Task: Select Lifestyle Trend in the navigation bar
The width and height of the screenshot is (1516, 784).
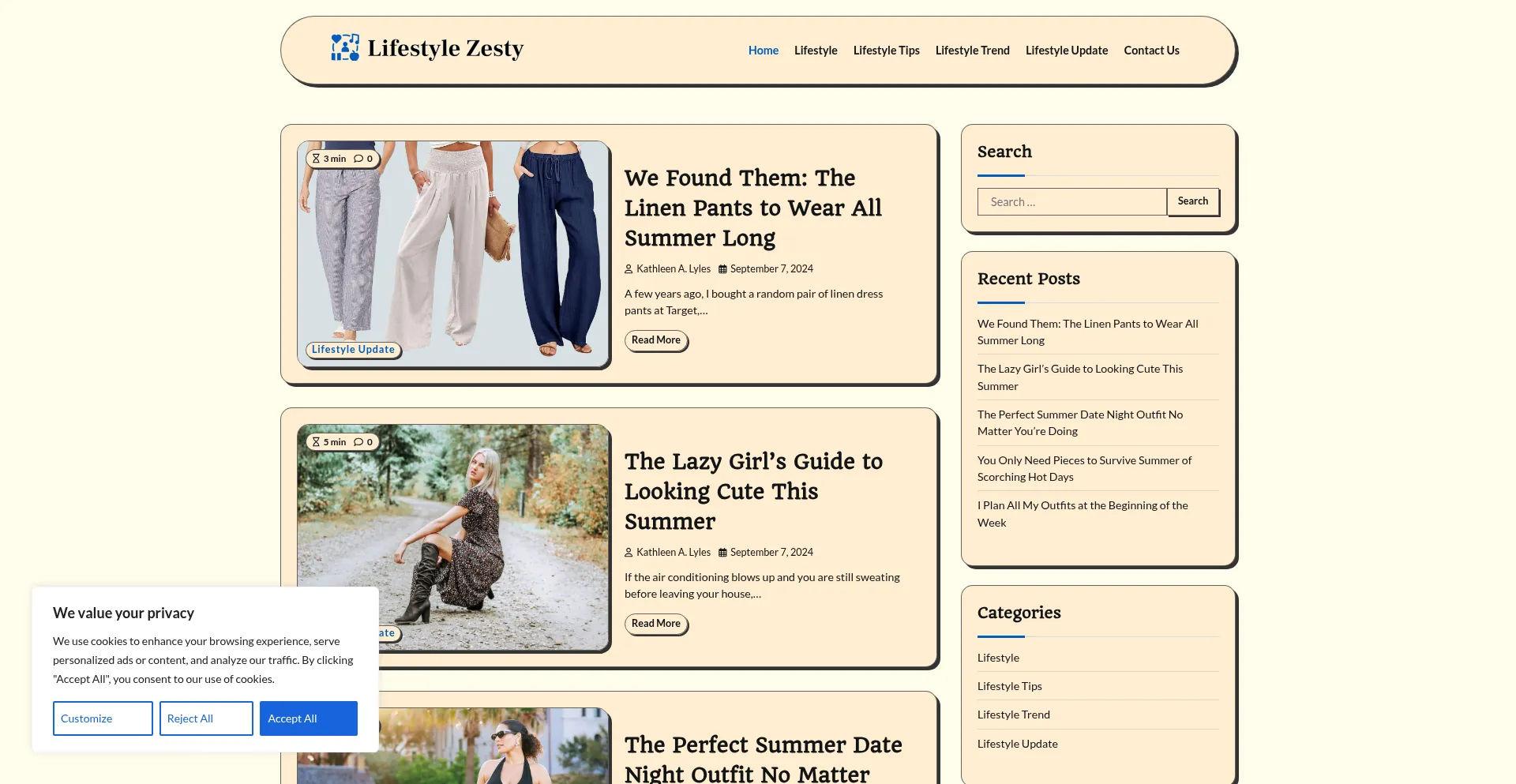Action: (x=972, y=51)
